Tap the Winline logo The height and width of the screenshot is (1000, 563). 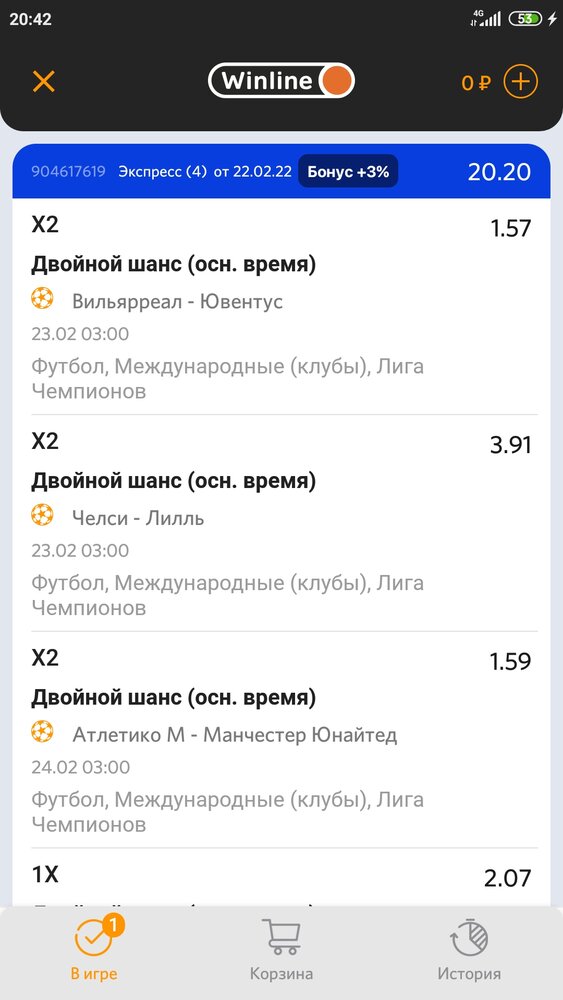tap(281, 80)
